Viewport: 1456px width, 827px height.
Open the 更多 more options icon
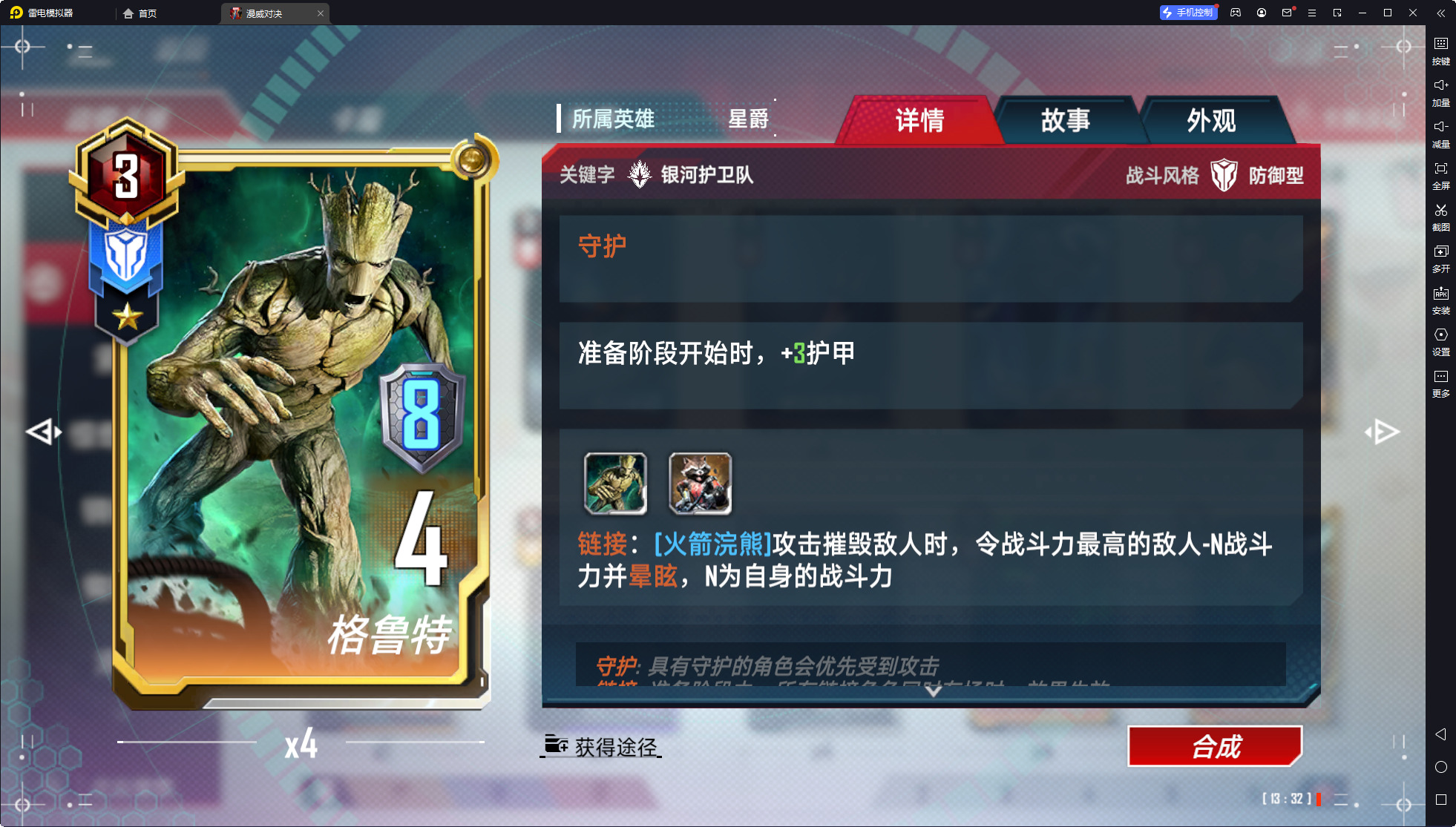1440,383
